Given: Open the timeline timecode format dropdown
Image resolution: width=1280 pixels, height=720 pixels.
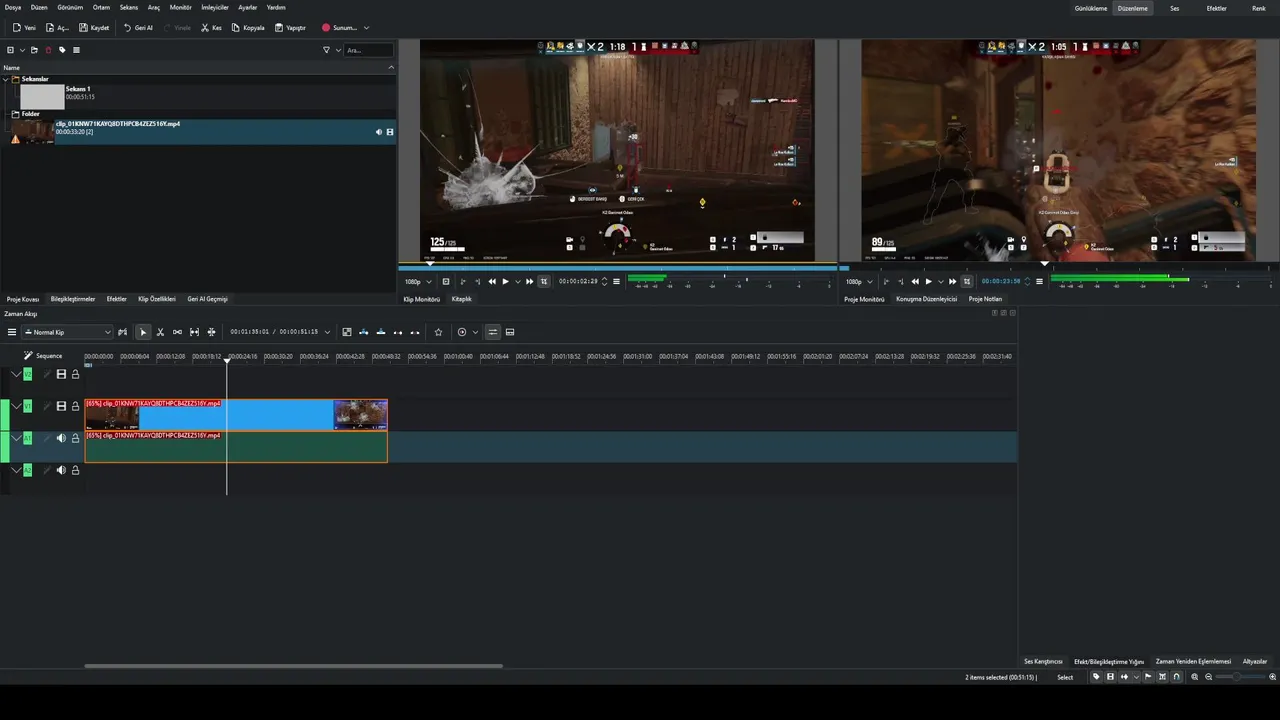Looking at the screenshot, I should (327, 332).
